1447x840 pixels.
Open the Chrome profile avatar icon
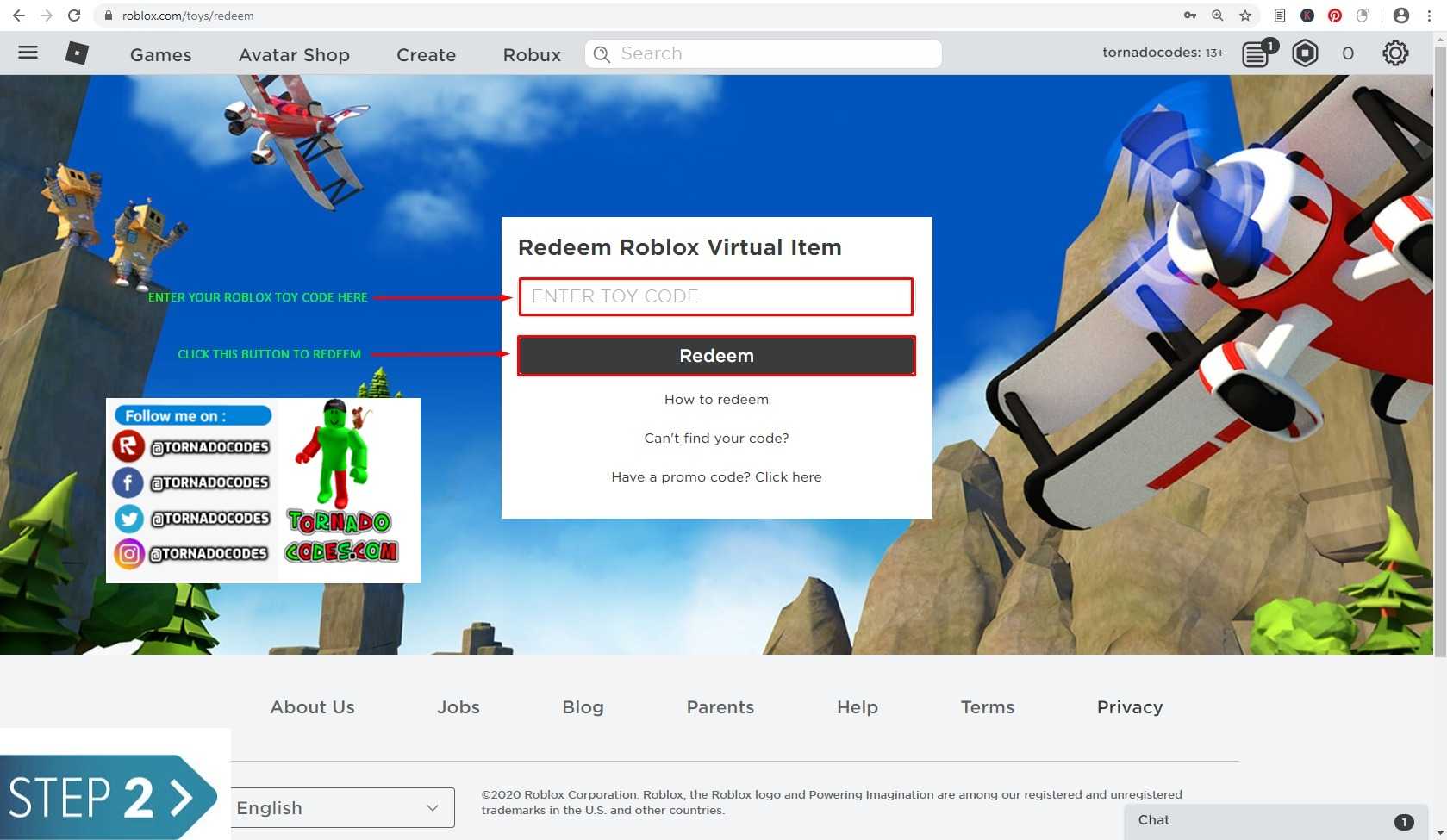1401,16
